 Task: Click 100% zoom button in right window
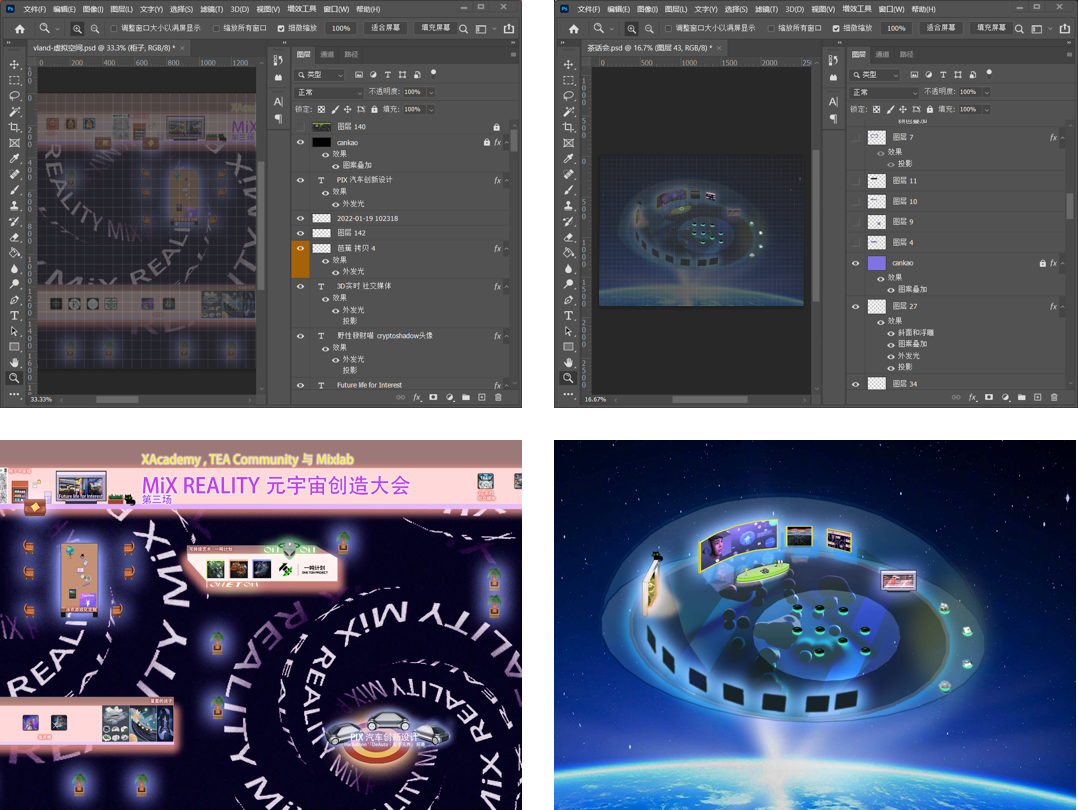896,28
